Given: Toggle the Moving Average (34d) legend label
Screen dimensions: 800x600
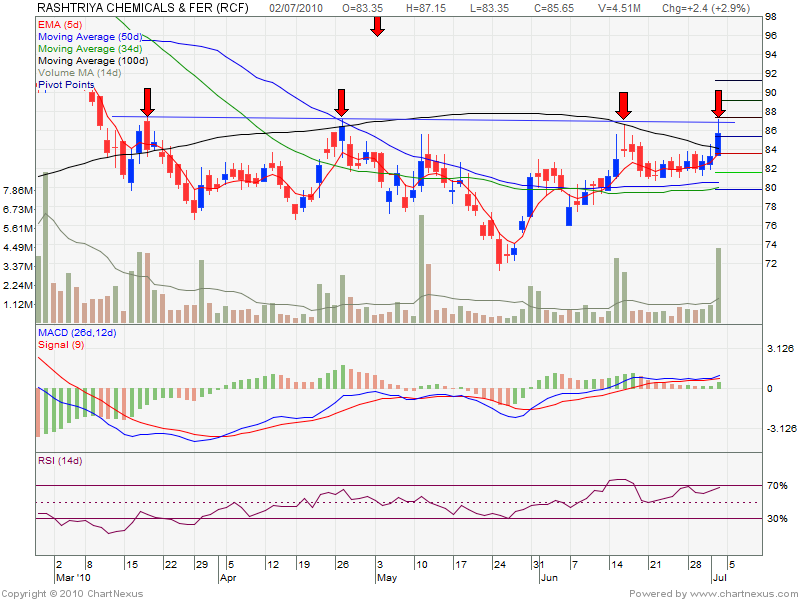Looking at the screenshot, I should click(87, 48).
